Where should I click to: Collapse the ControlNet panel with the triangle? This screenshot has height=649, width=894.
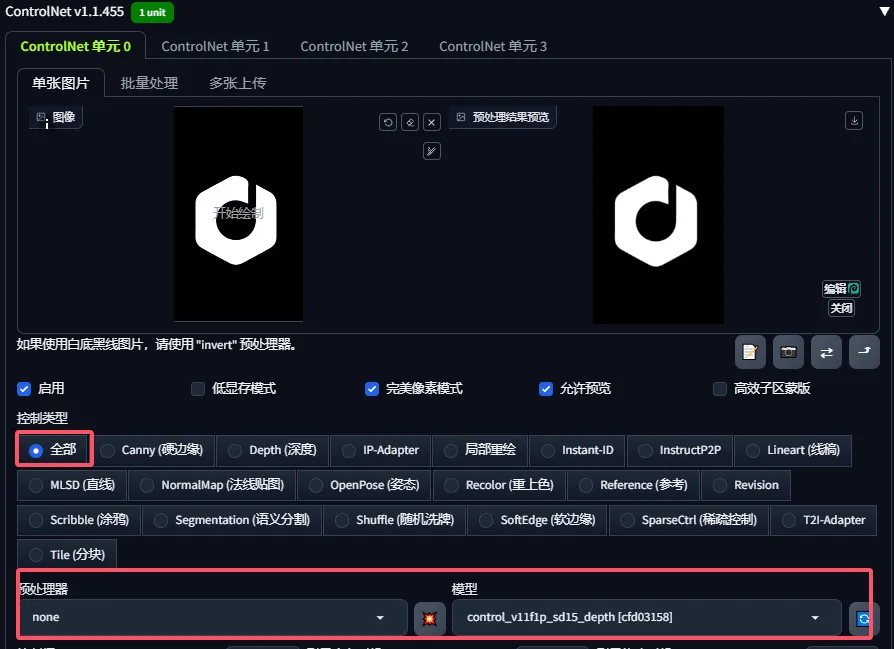pos(884,11)
